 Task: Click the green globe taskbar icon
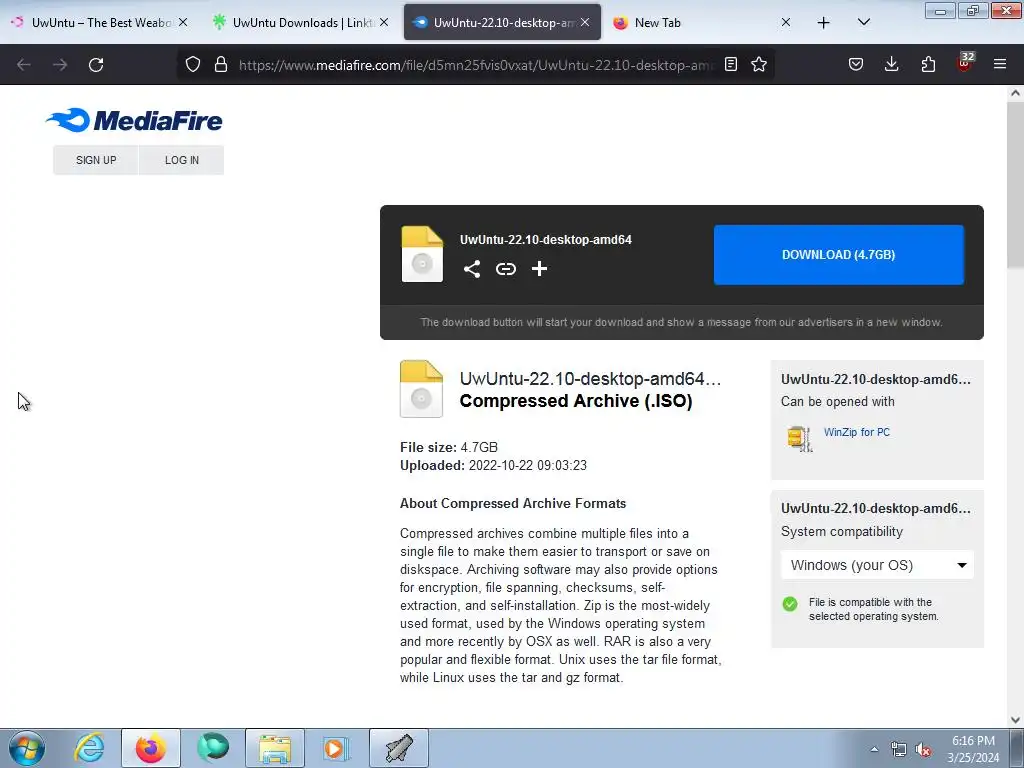pyautogui.click(x=213, y=748)
